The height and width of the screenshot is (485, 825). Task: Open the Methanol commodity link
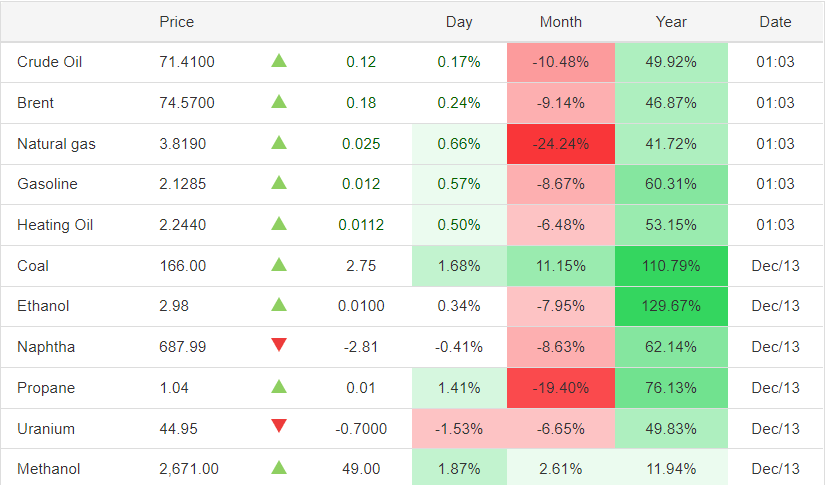point(48,469)
